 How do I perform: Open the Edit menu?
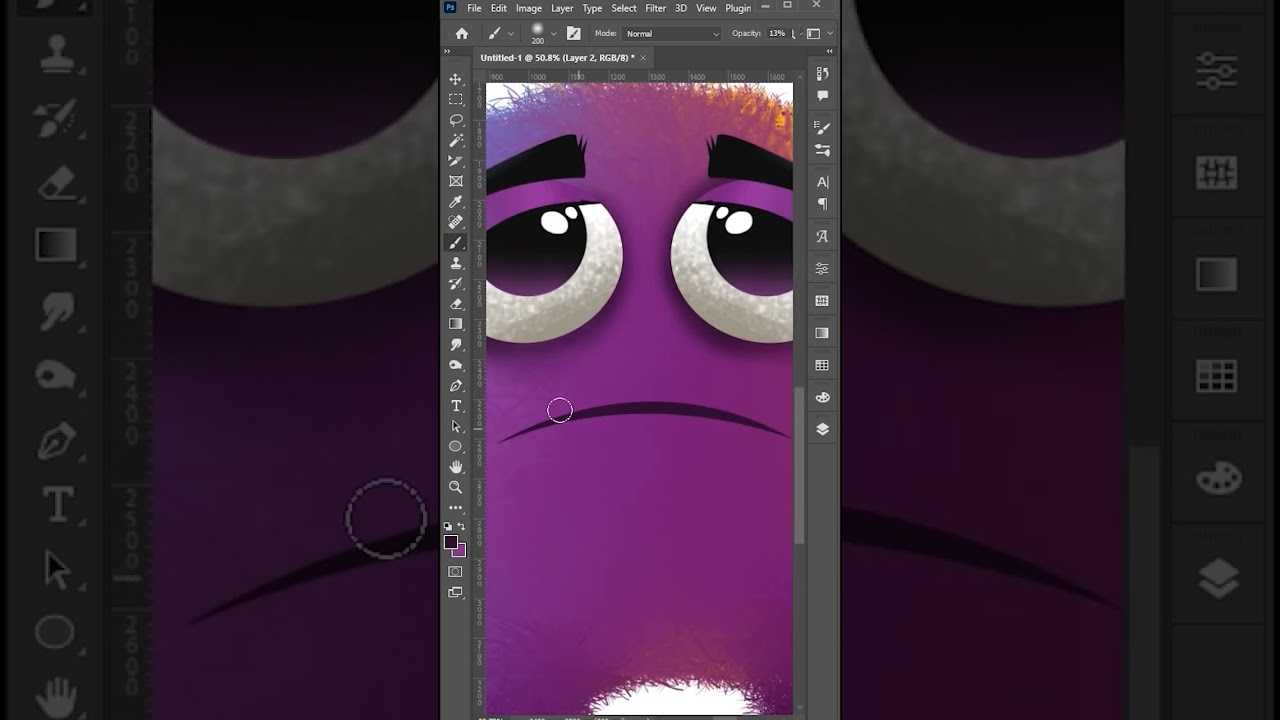pyautogui.click(x=498, y=8)
